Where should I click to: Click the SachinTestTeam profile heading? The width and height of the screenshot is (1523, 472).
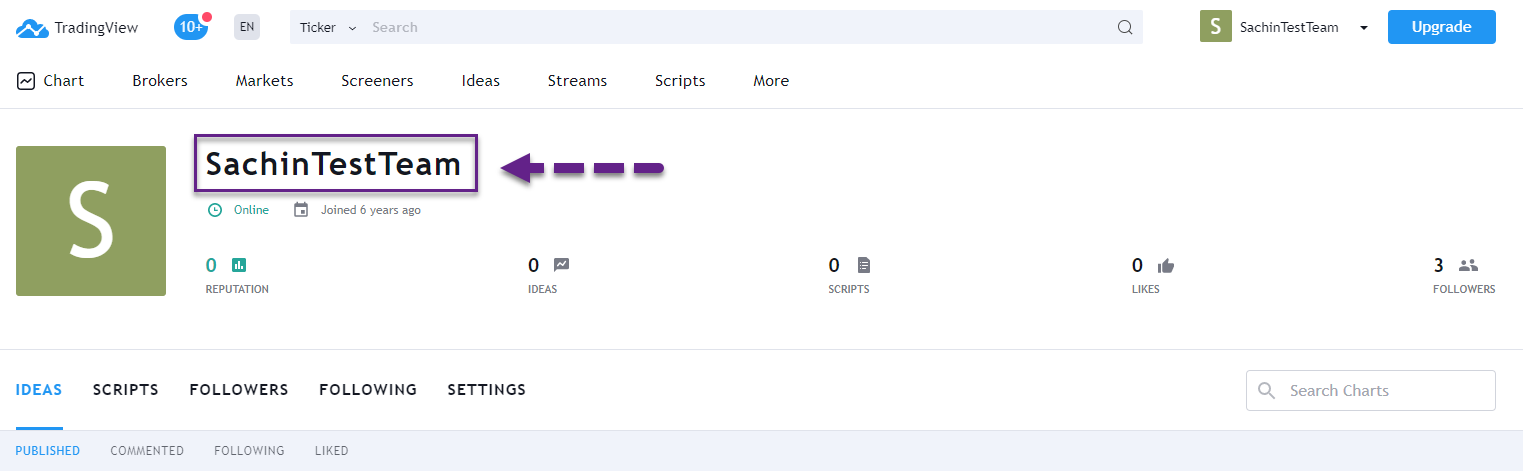[334, 164]
